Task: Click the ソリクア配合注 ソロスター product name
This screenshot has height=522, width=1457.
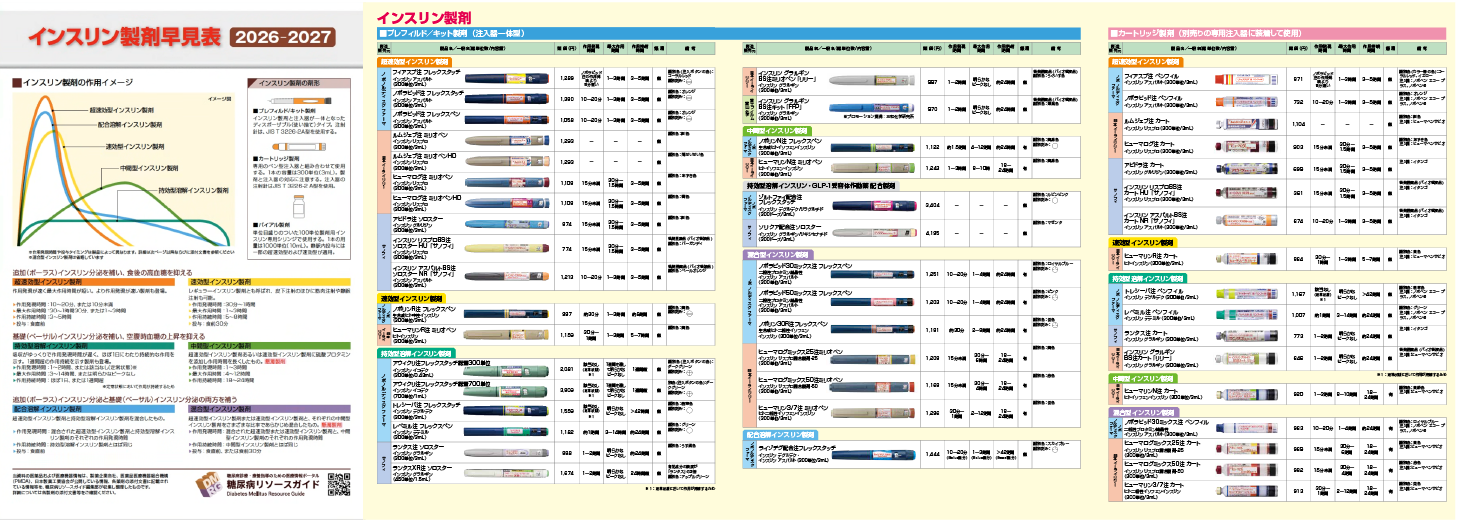Action: point(790,228)
